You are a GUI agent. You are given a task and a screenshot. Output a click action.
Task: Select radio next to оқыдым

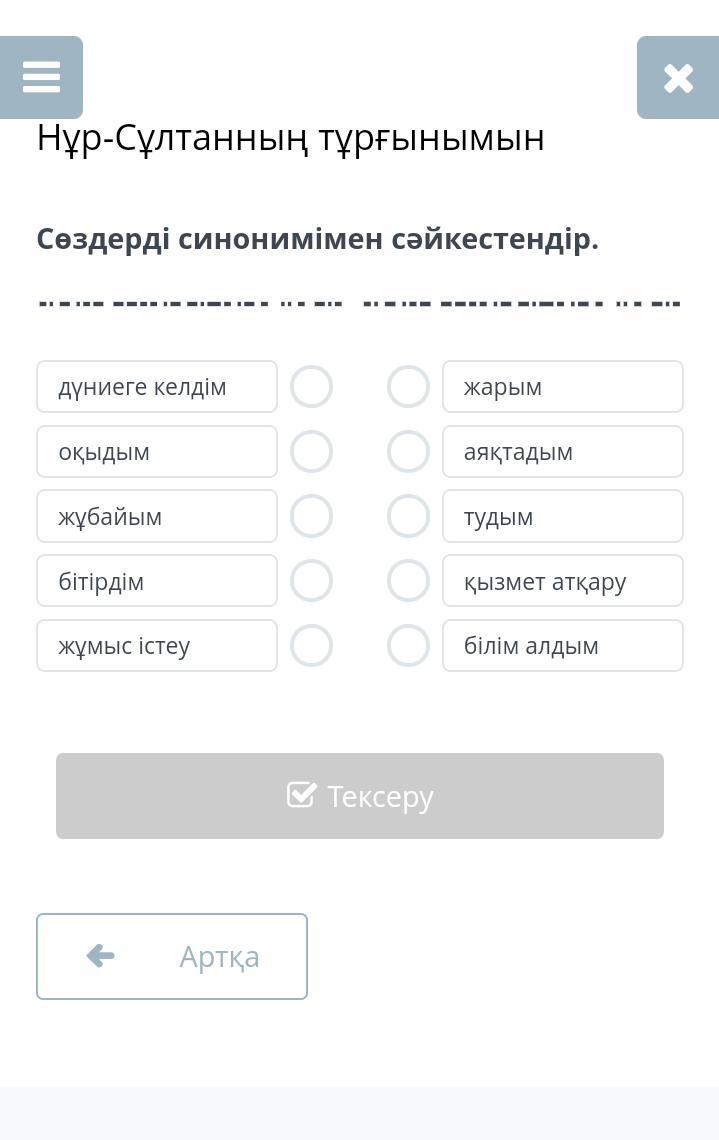point(311,452)
